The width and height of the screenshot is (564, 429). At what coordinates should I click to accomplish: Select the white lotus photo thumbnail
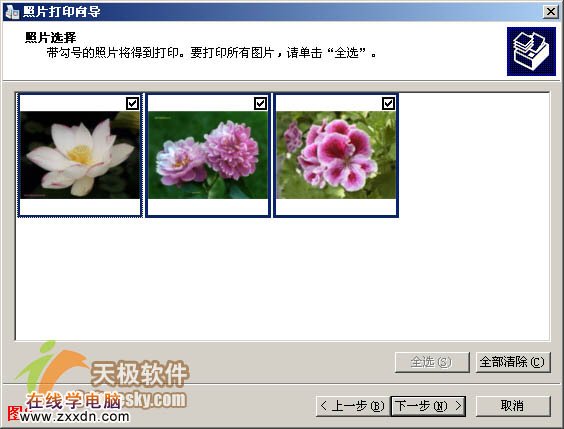click(x=80, y=155)
